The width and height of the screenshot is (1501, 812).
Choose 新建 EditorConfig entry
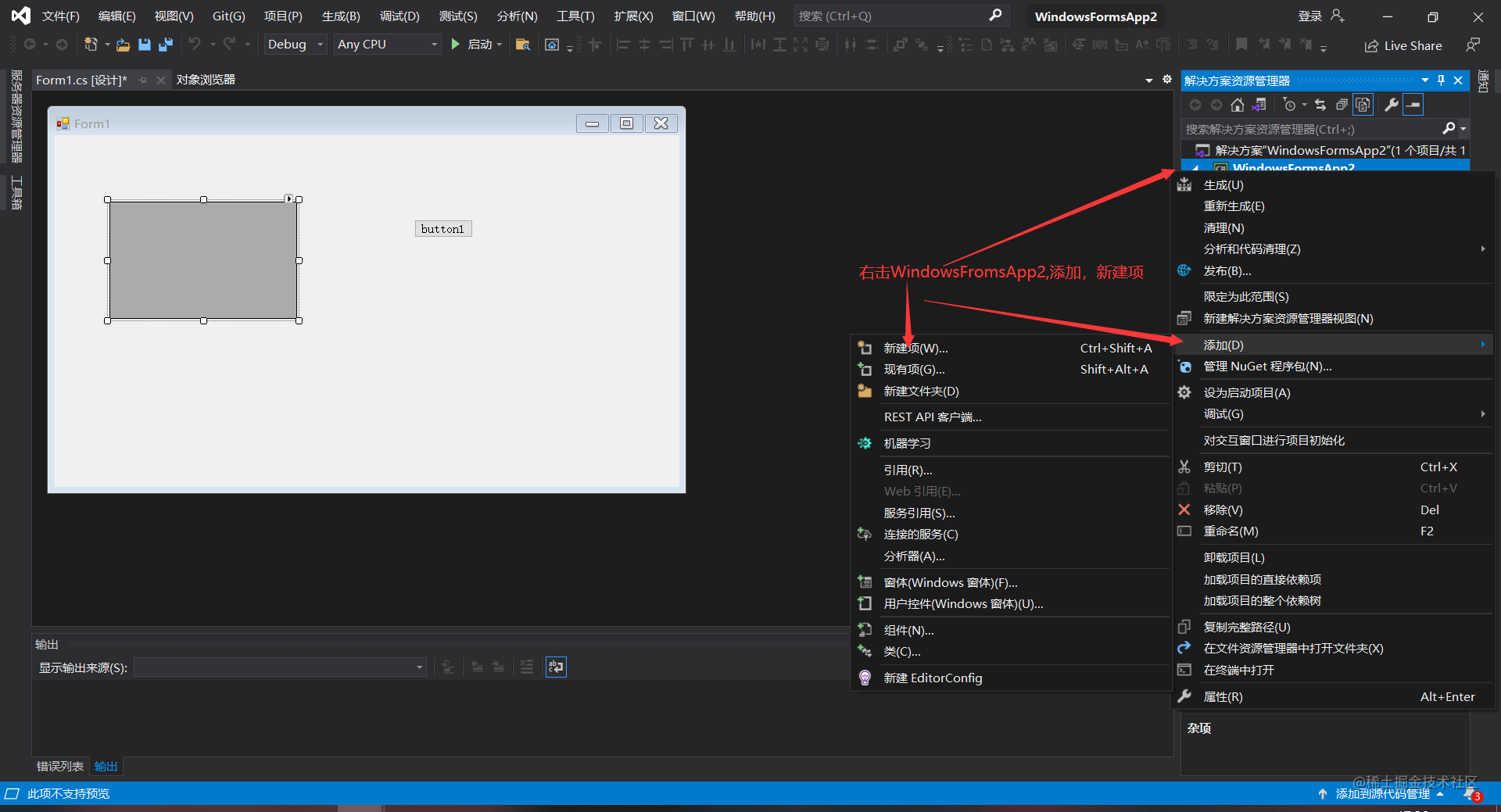click(1011, 678)
